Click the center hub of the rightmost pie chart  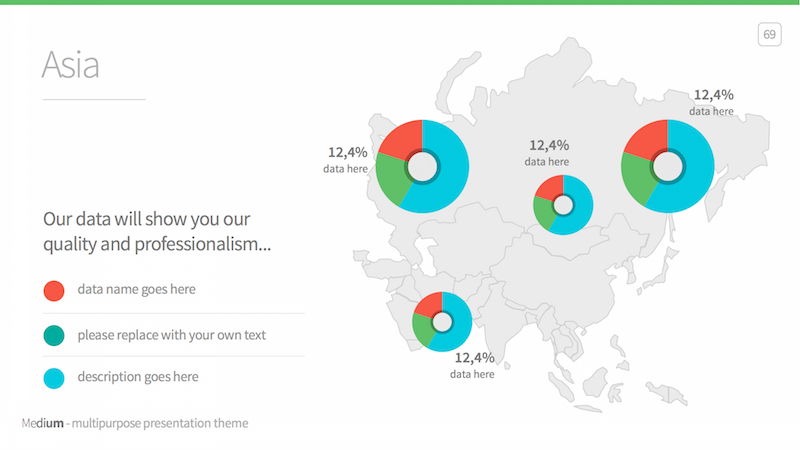(667, 165)
